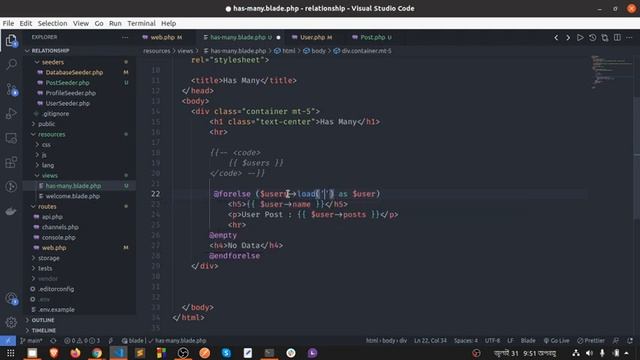Open welcome.blade.php in explorer
This screenshot has width=640, height=360.
click(73, 196)
